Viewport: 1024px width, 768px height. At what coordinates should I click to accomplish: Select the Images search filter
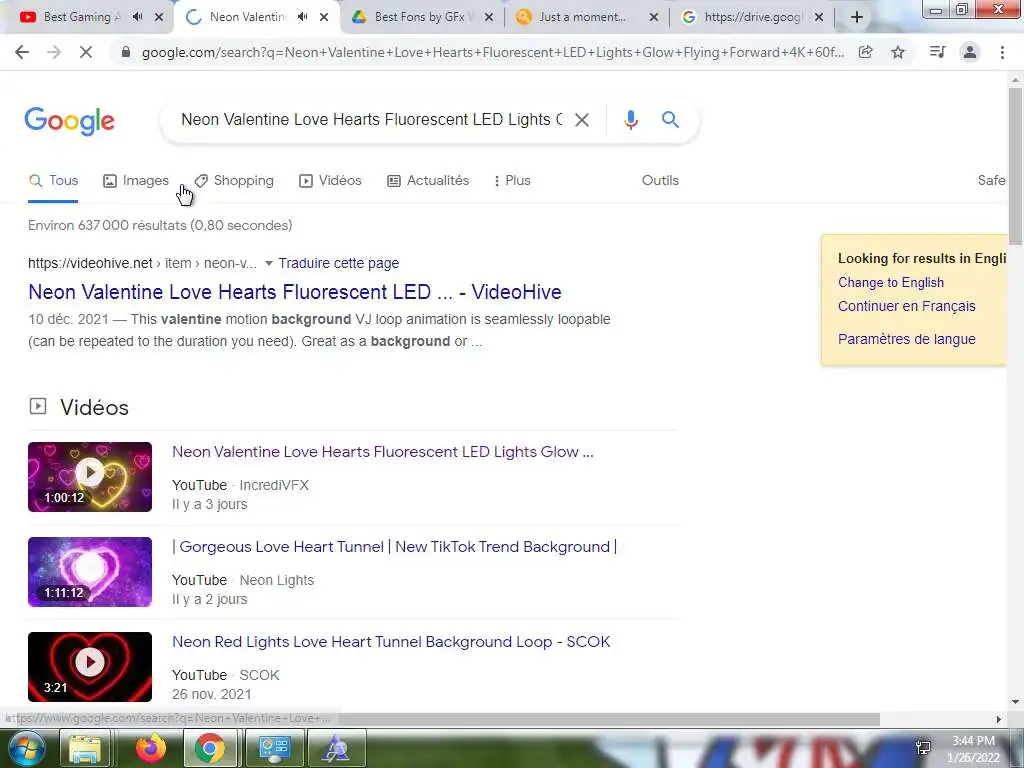click(x=136, y=181)
